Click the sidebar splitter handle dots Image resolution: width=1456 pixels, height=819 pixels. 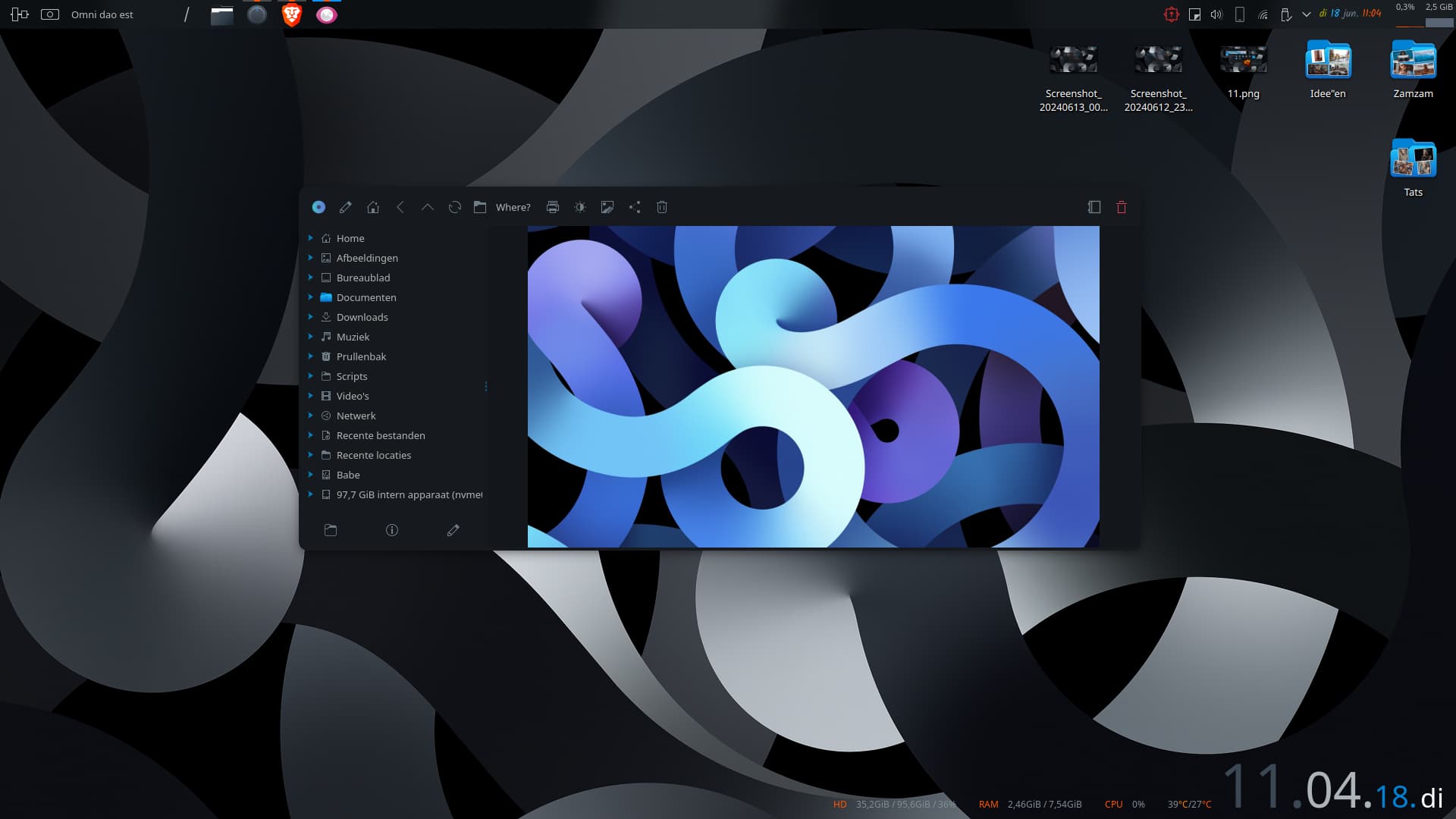click(486, 387)
